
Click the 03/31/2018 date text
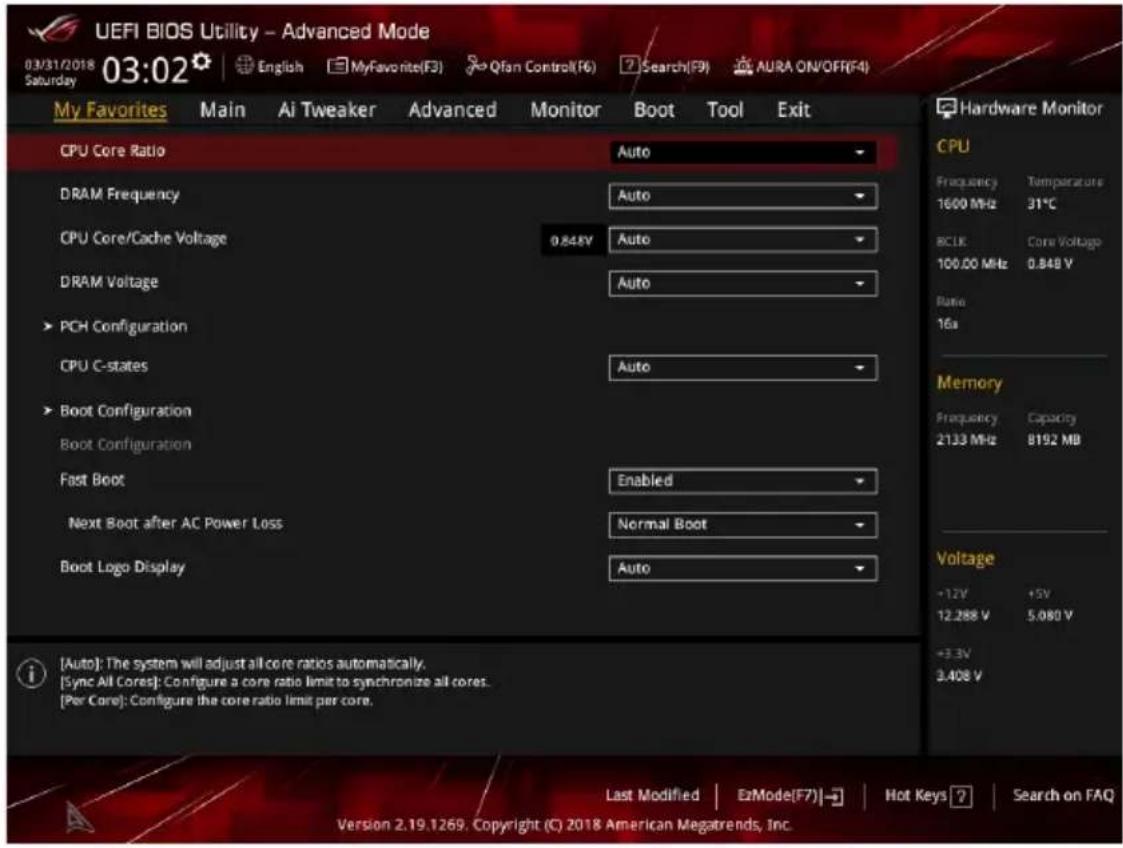click(x=59, y=64)
